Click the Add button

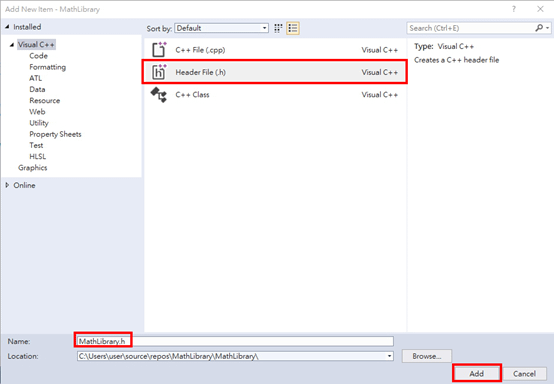(x=477, y=373)
